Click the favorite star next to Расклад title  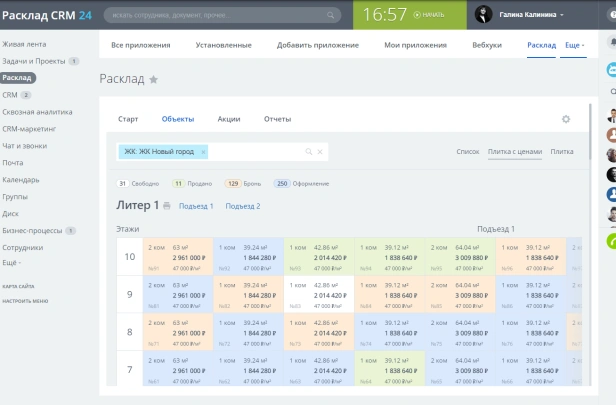(x=154, y=80)
